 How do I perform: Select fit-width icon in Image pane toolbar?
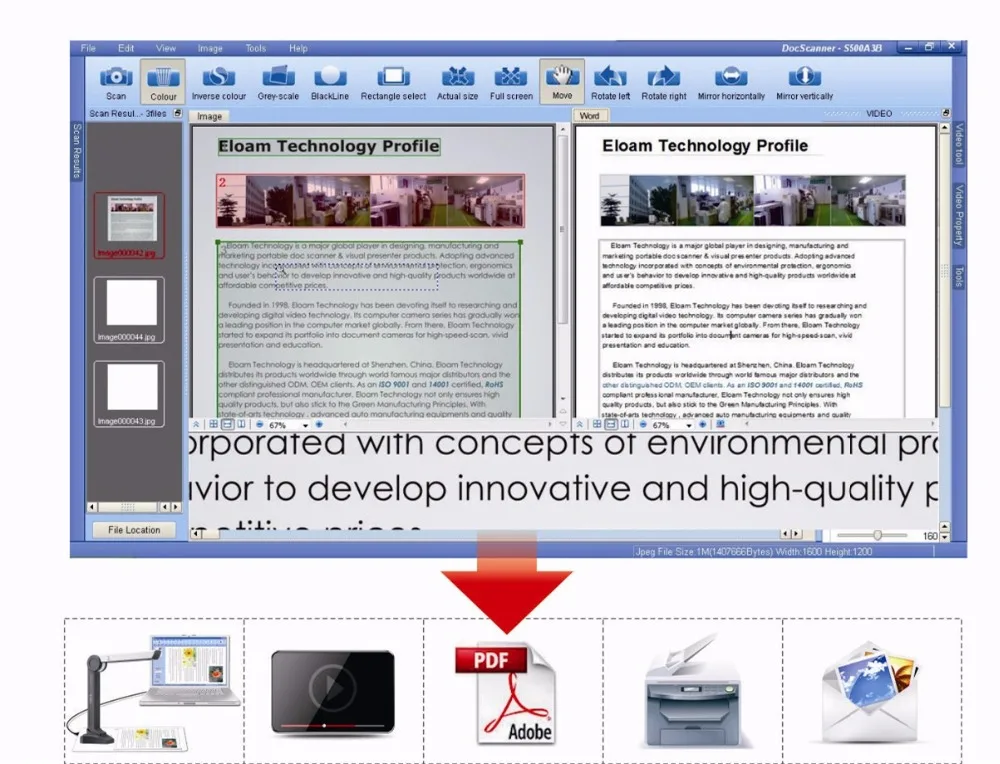(228, 424)
